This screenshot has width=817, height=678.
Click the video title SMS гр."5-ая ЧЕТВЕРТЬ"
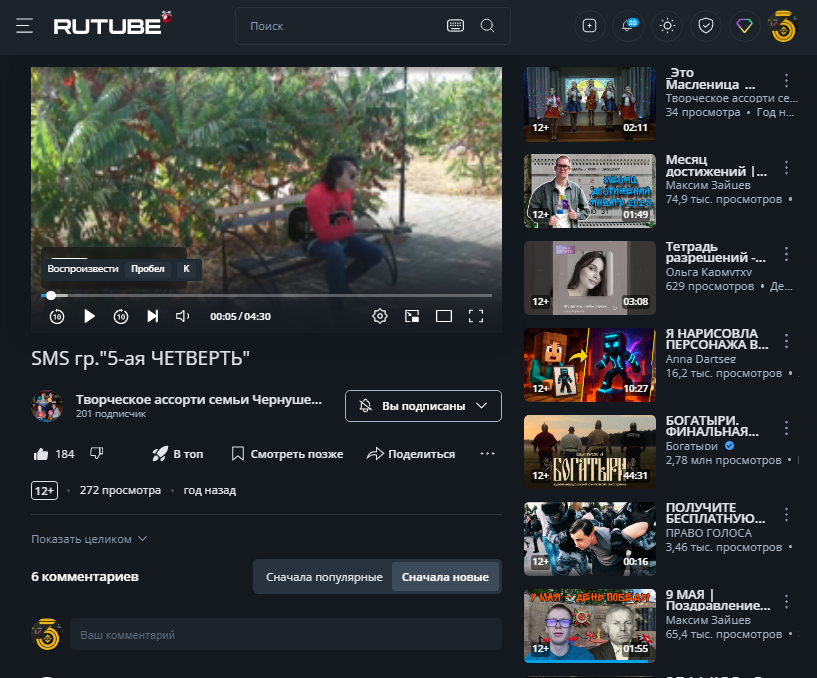pyautogui.click(x=141, y=359)
